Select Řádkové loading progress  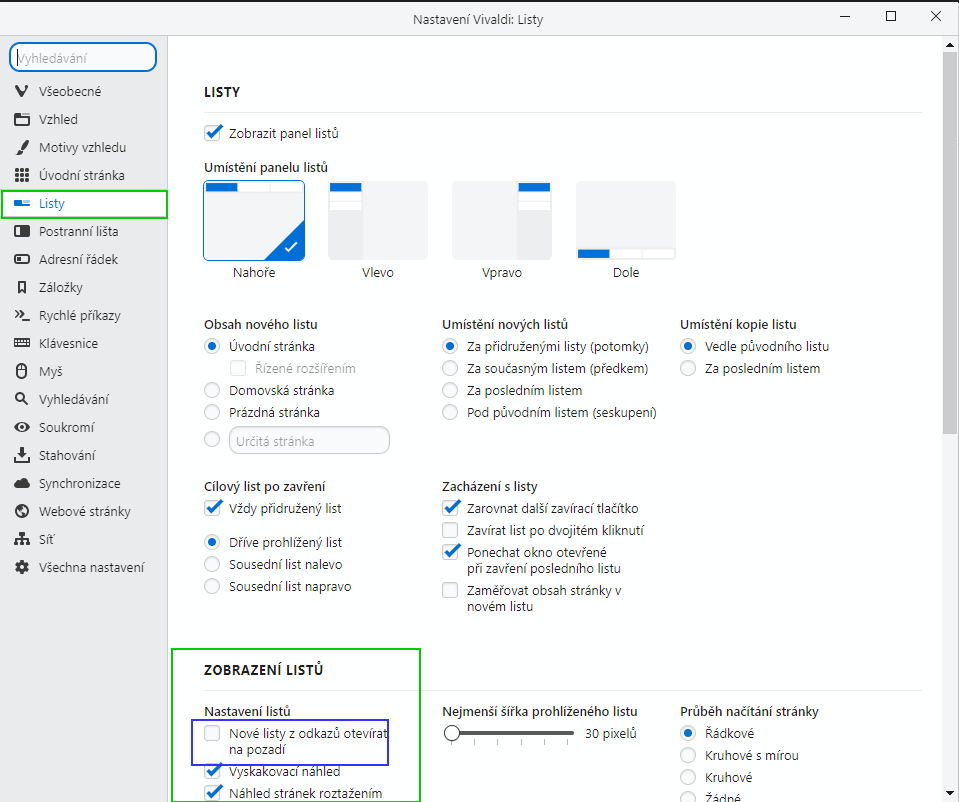click(688, 733)
